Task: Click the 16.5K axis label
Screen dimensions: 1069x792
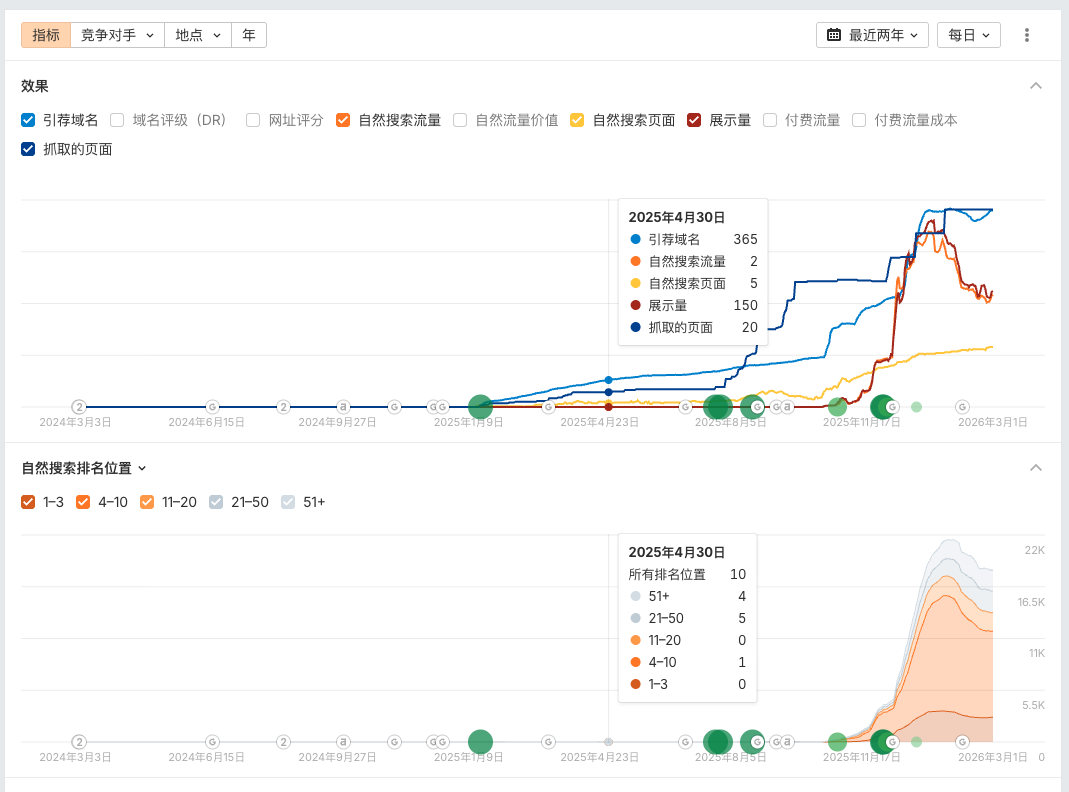Action: point(1031,602)
